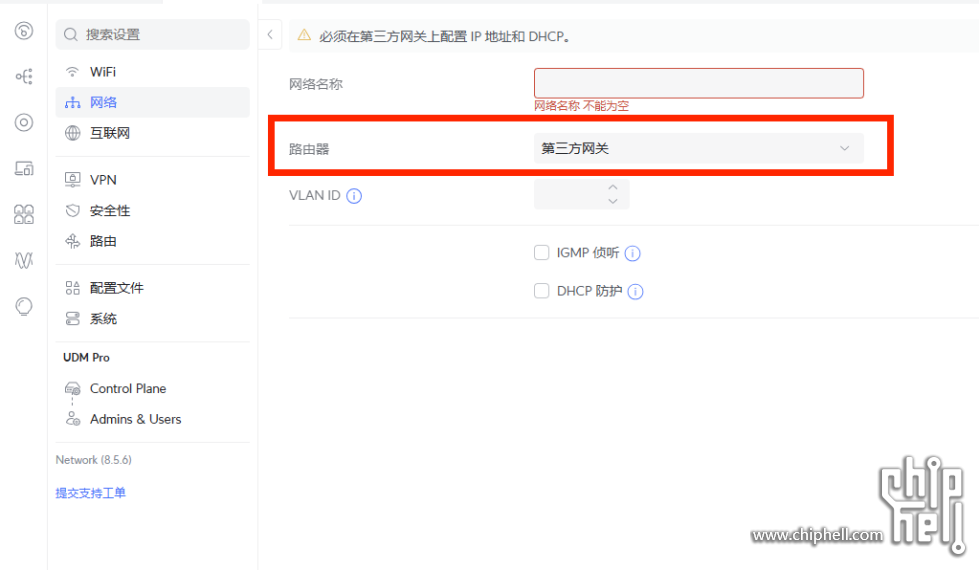Enable the DHCP 防护 checkbox
The height and width of the screenshot is (570, 979).
coord(541,291)
